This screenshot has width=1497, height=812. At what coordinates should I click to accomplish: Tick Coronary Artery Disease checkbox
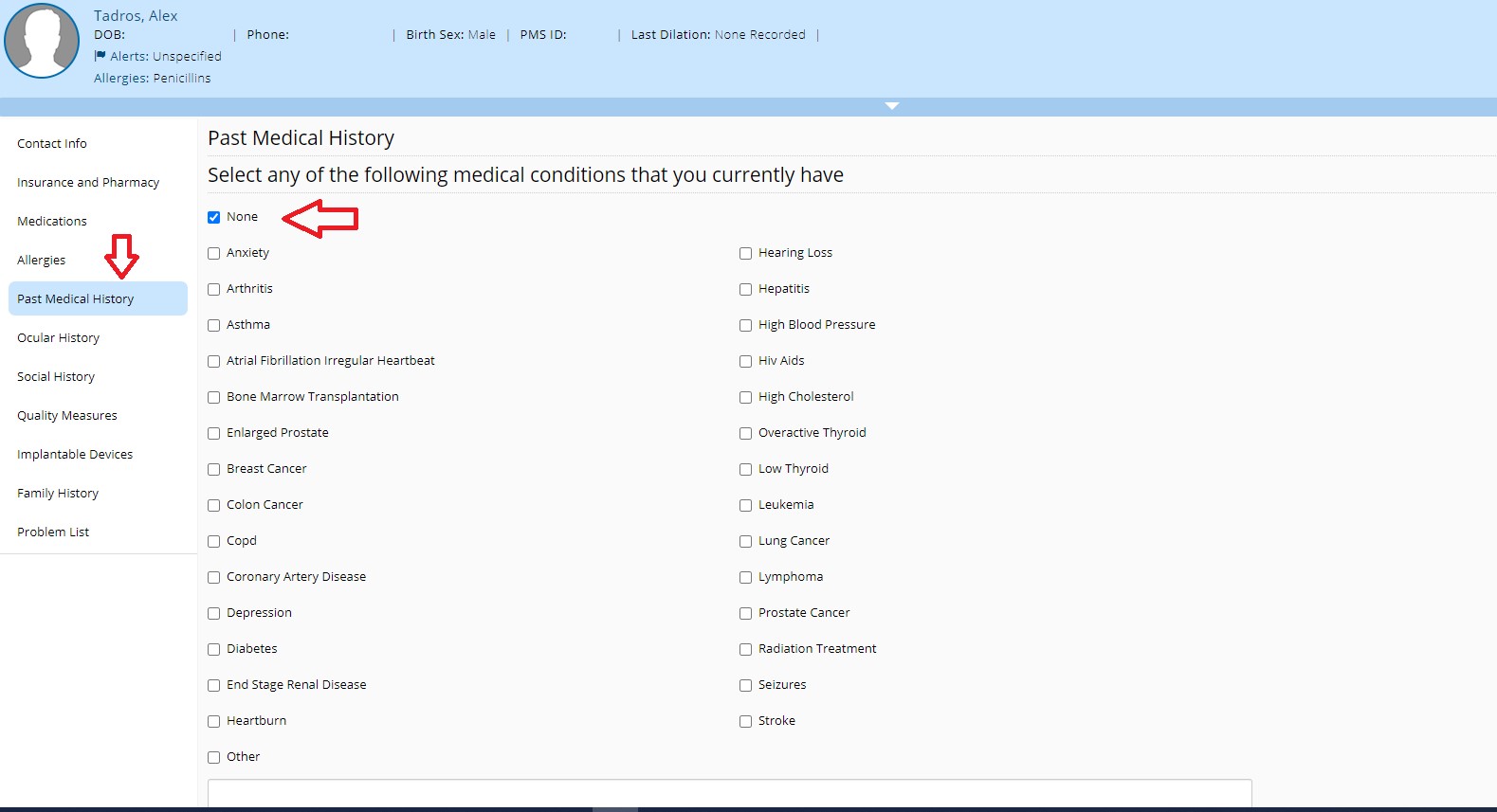(214, 577)
